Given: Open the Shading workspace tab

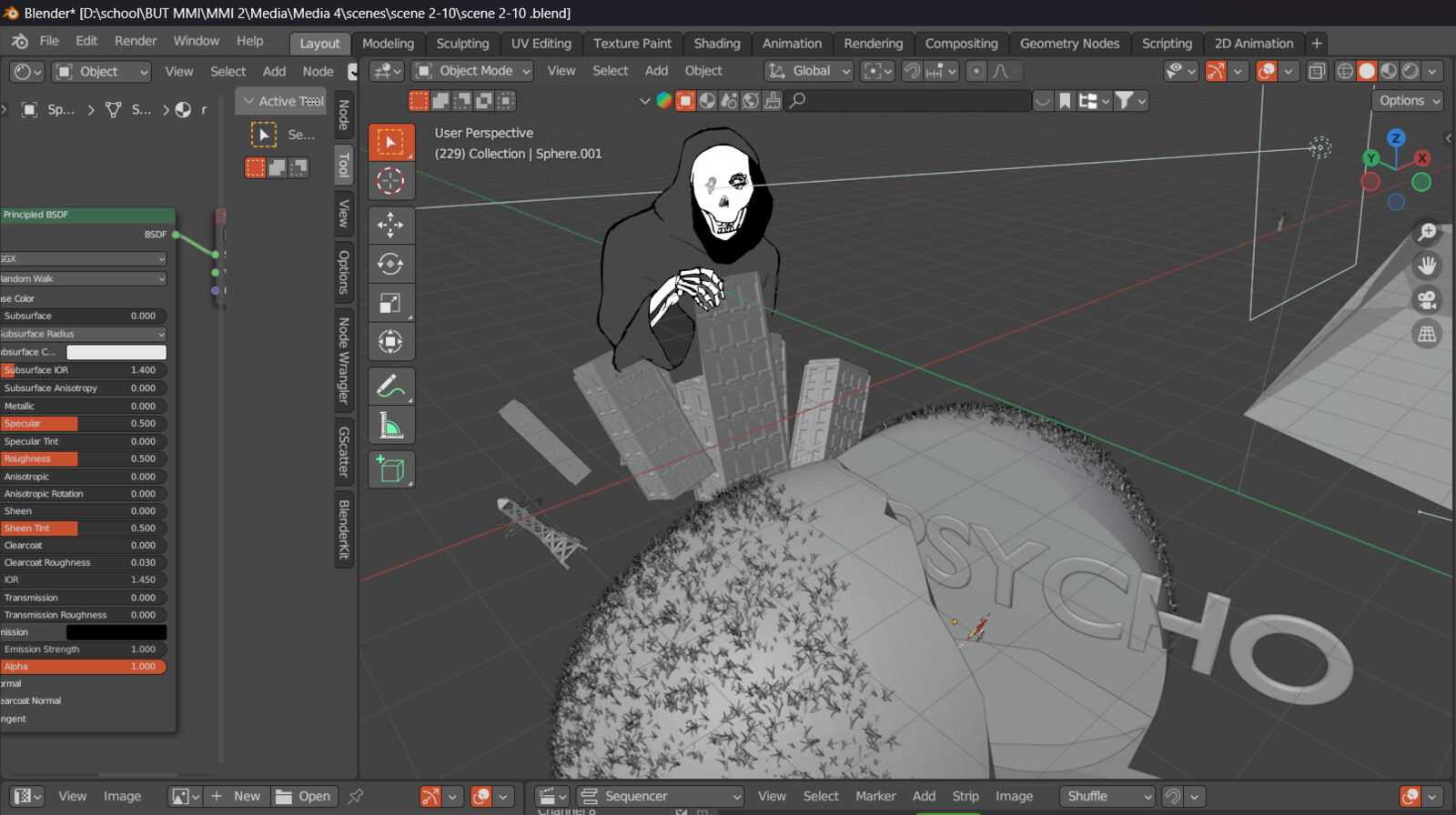Looking at the screenshot, I should click(x=717, y=43).
